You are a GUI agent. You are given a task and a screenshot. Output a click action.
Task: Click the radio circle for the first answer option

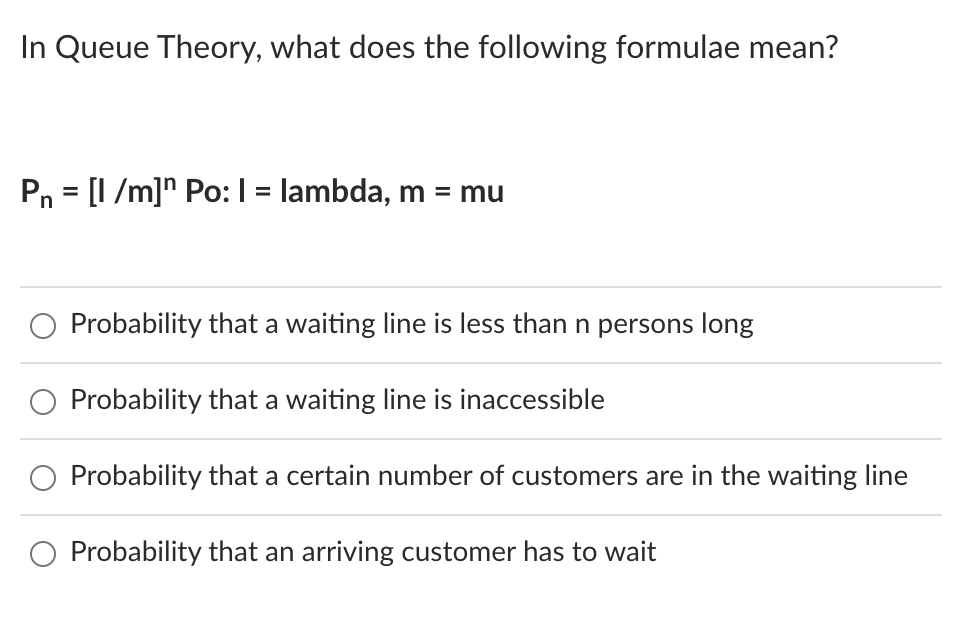pos(42,325)
